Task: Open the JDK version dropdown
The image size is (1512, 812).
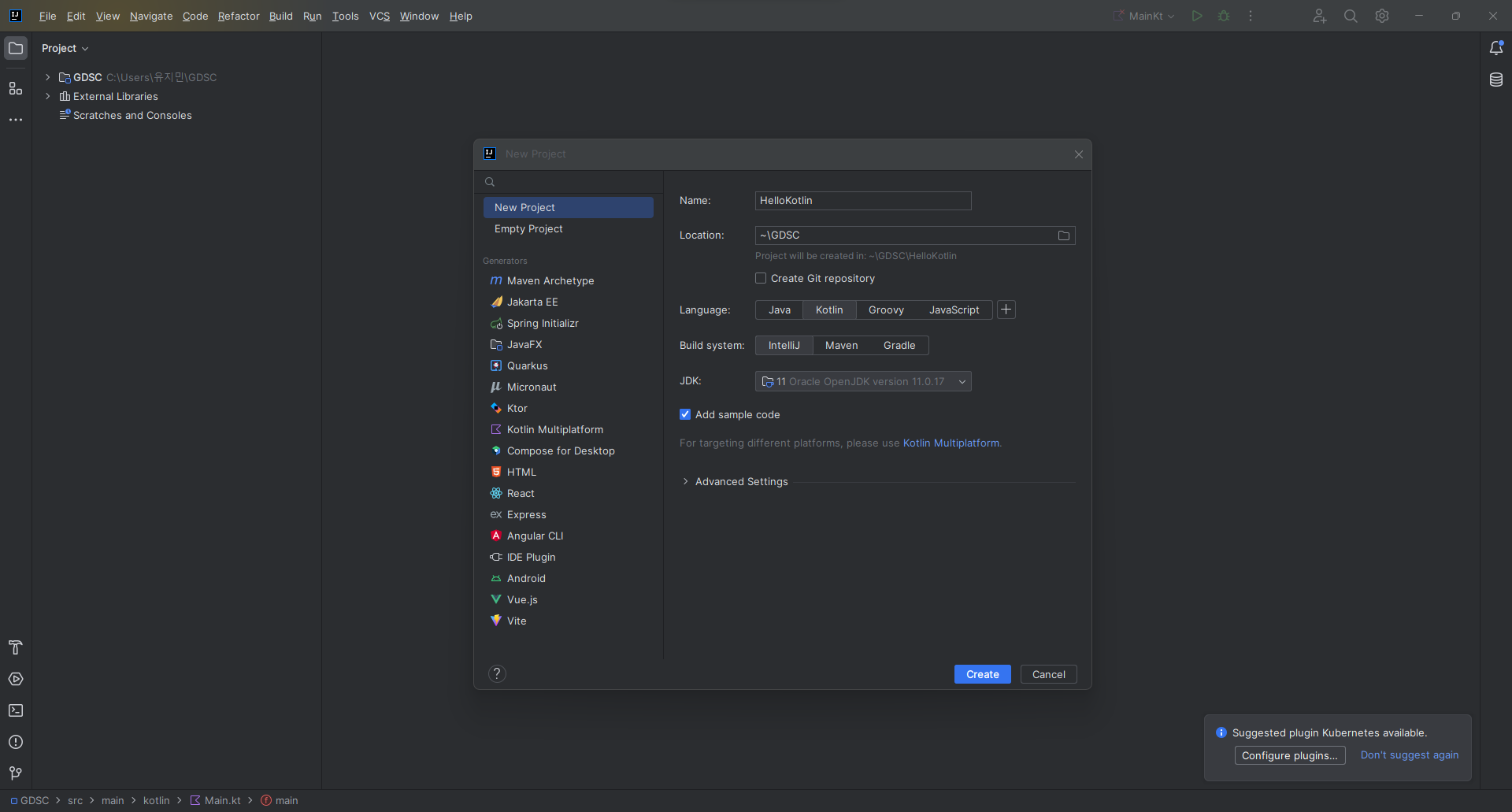Action: click(x=863, y=381)
